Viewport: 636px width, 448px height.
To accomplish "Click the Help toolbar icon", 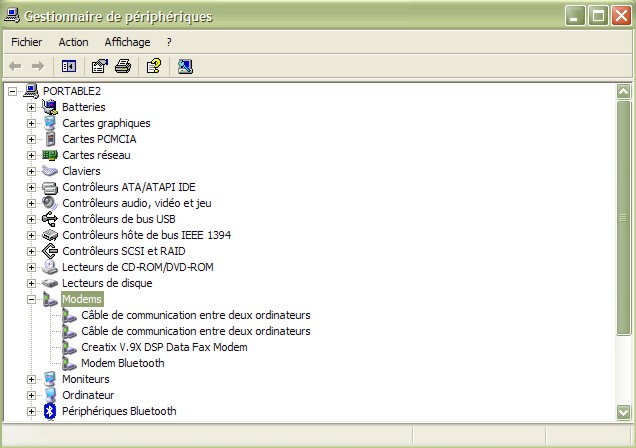I will [153, 67].
